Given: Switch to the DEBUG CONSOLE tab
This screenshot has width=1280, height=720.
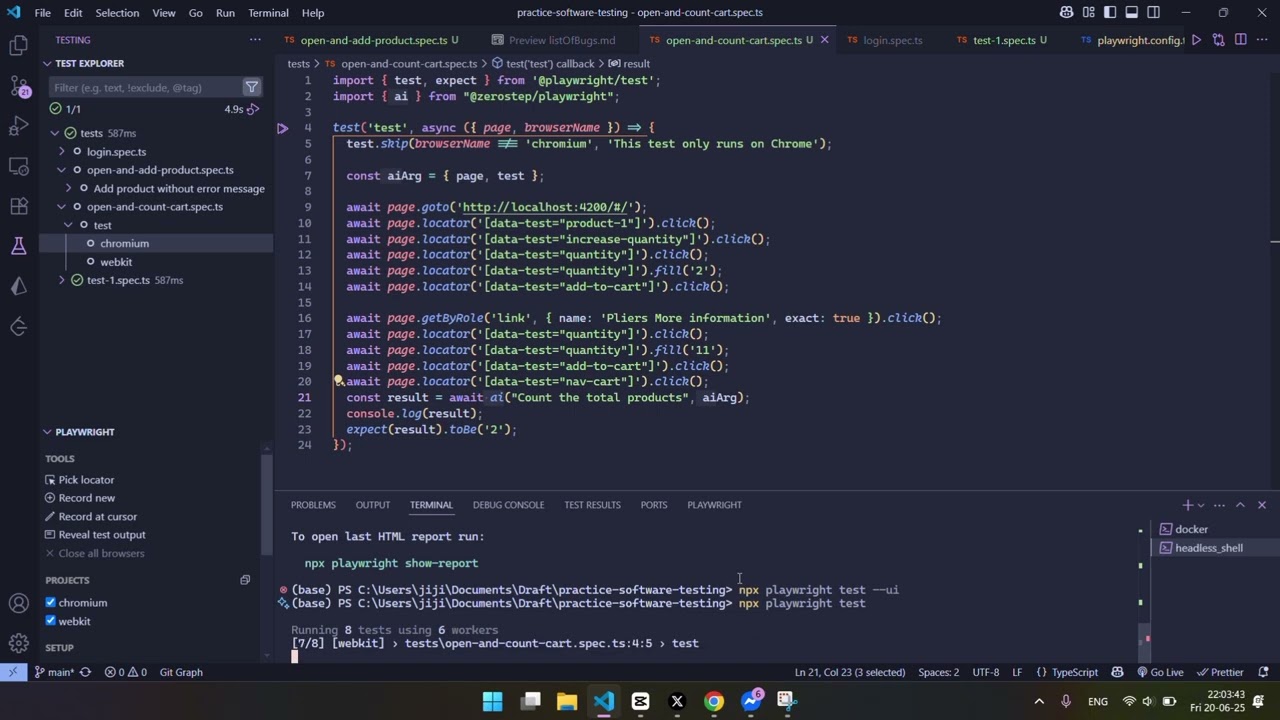Looking at the screenshot, I should tap(508, 505).
